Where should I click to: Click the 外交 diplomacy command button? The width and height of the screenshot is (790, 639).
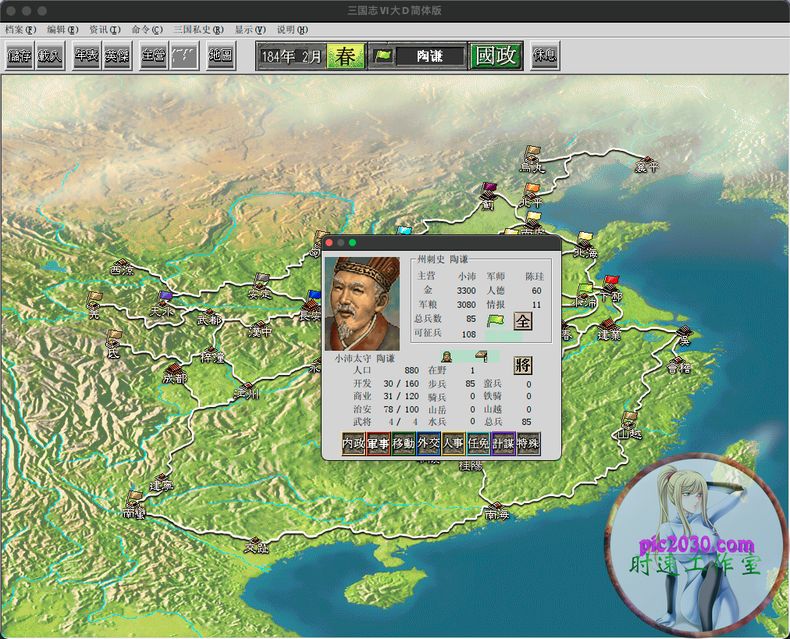point(428,443)
